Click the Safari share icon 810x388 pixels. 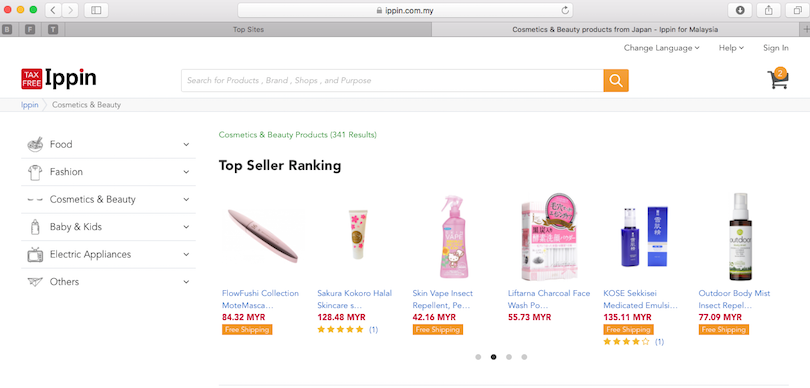pos(769,10)
